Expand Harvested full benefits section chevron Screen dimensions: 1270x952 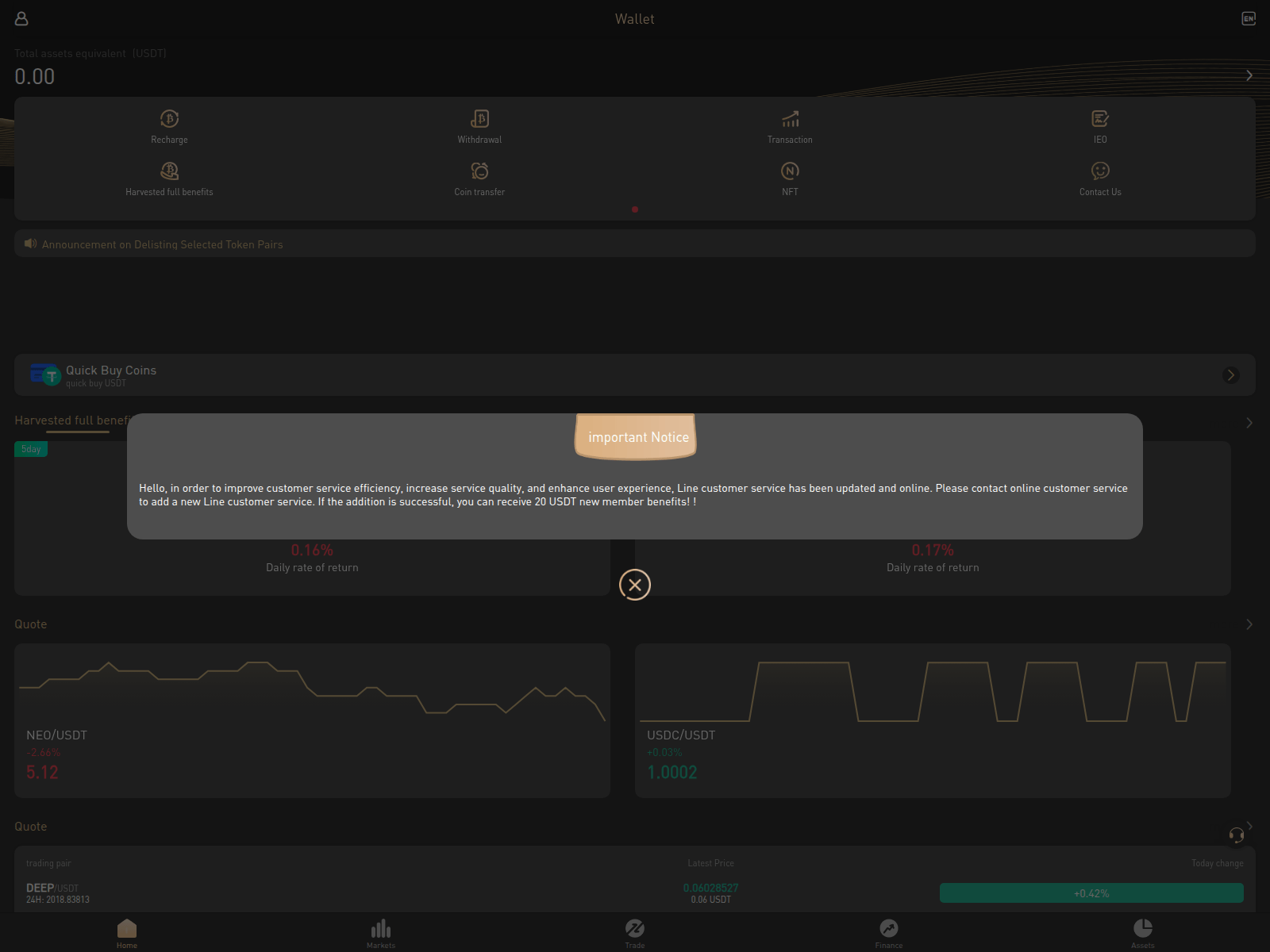tap(1249, 423)
